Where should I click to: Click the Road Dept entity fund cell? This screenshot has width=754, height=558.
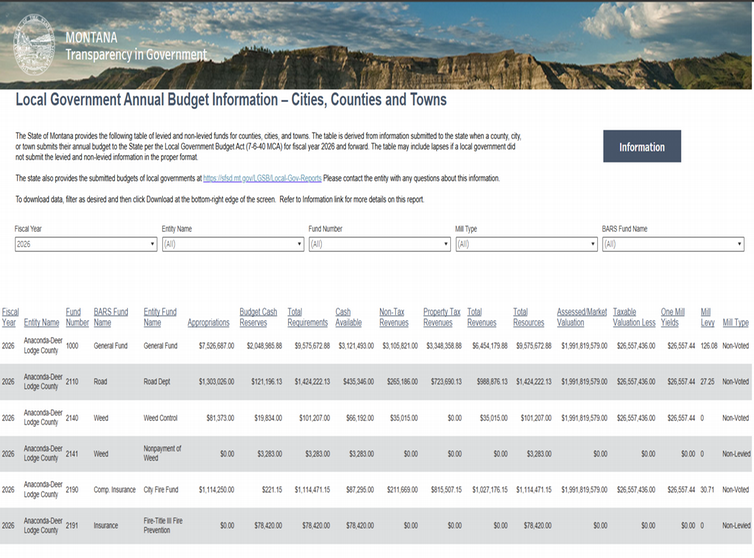(157, 381)
